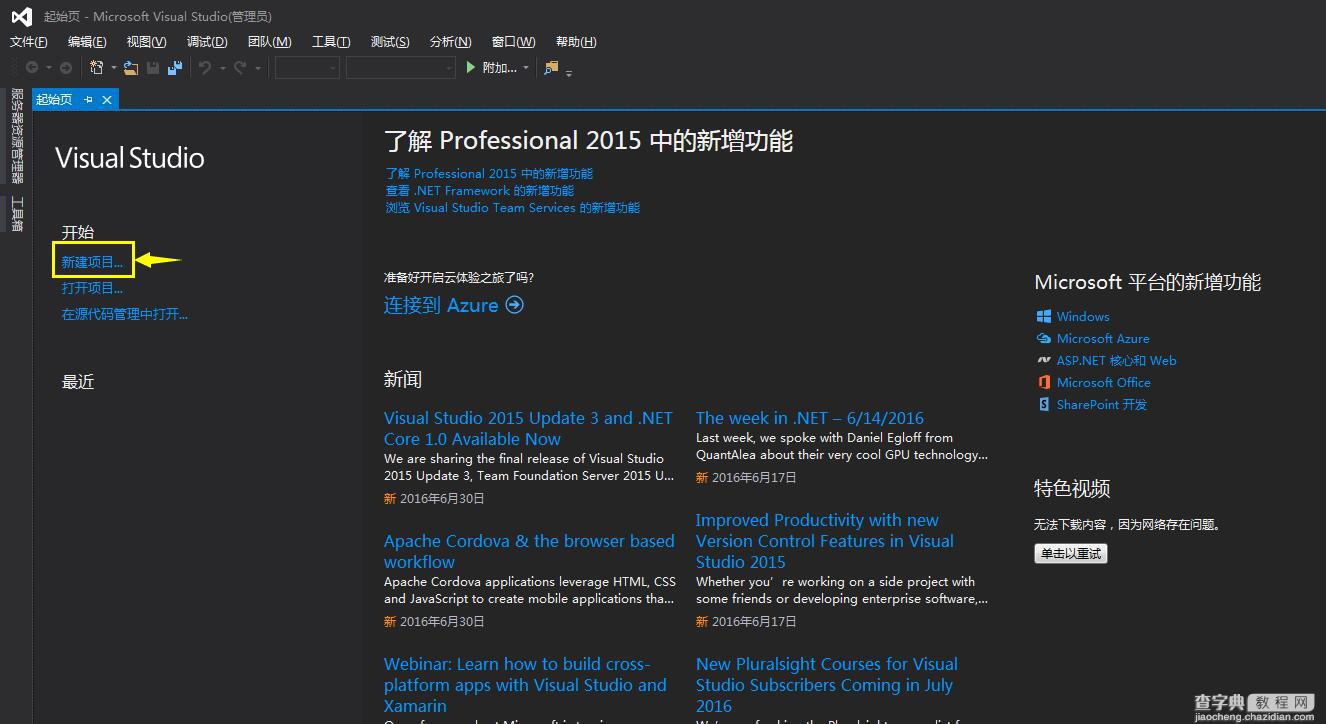Click the Microsoft Office text link

click(1103, 382)
